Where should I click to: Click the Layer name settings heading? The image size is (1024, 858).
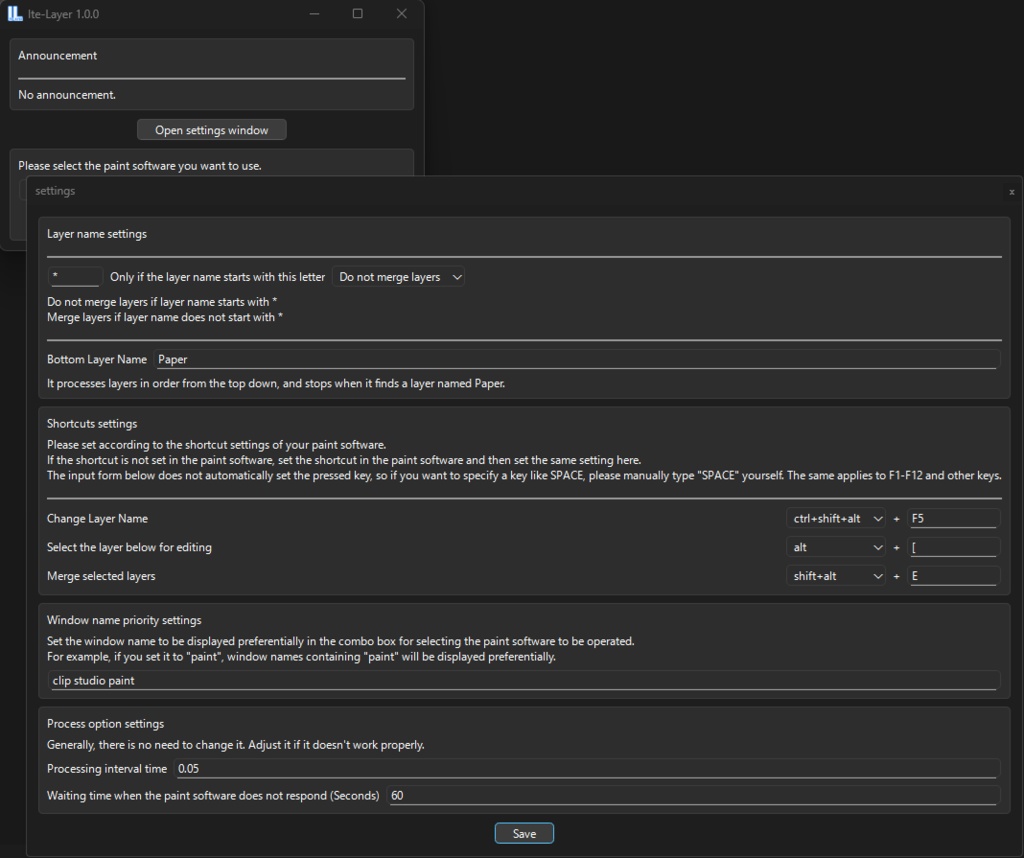point(97,234)
